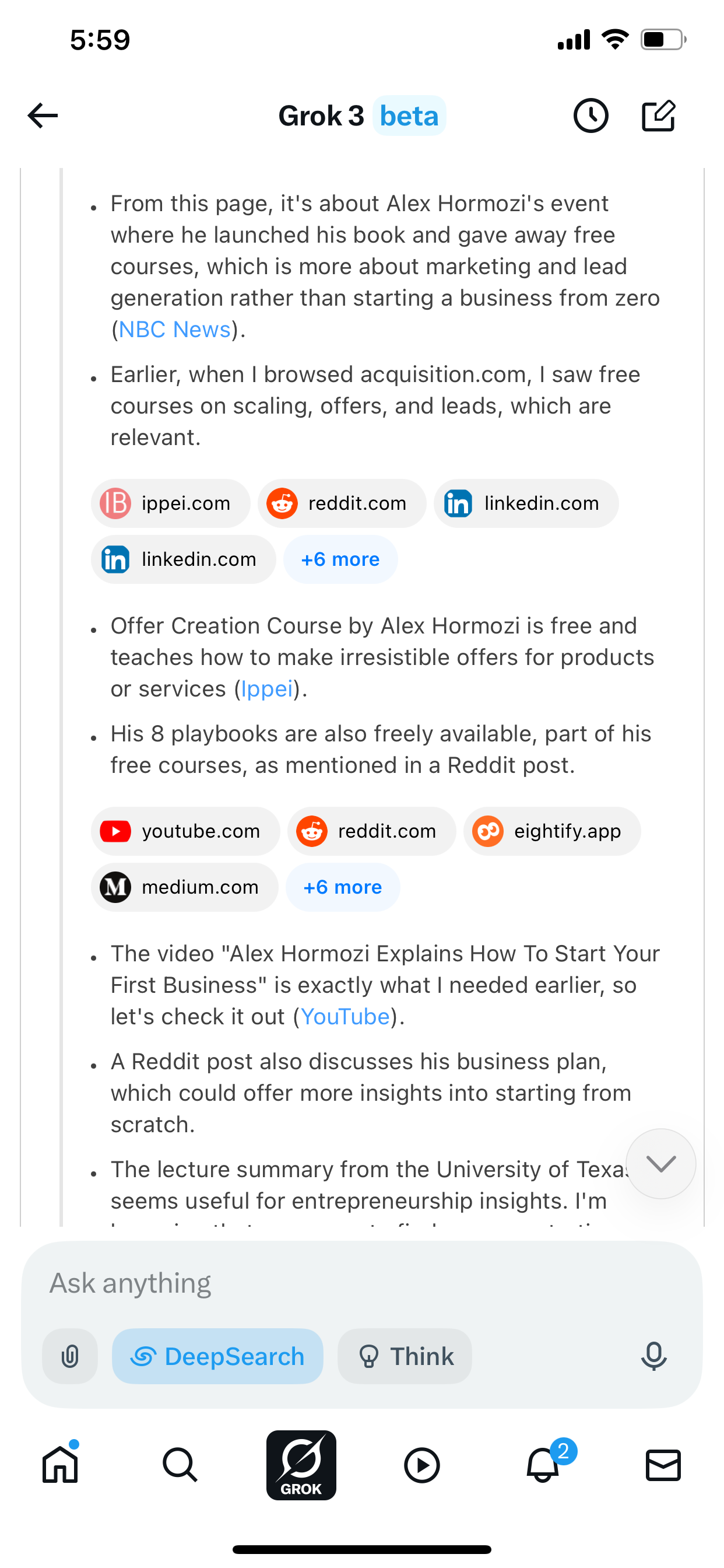Tap the ippei.com source chip

pos(170,503)
